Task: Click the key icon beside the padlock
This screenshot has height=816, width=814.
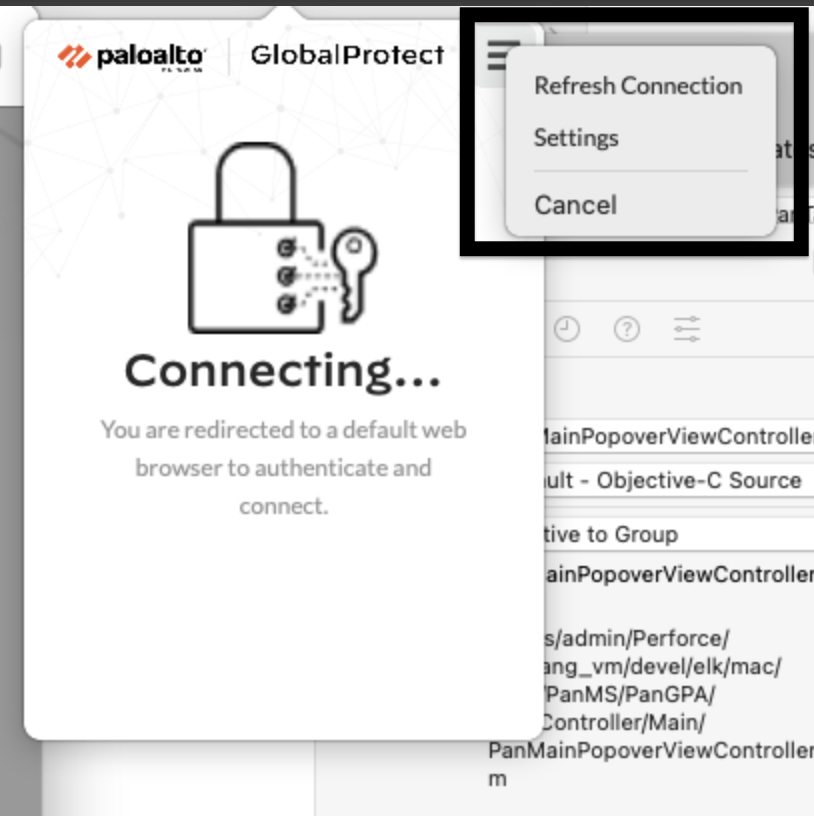Action: 354,274
